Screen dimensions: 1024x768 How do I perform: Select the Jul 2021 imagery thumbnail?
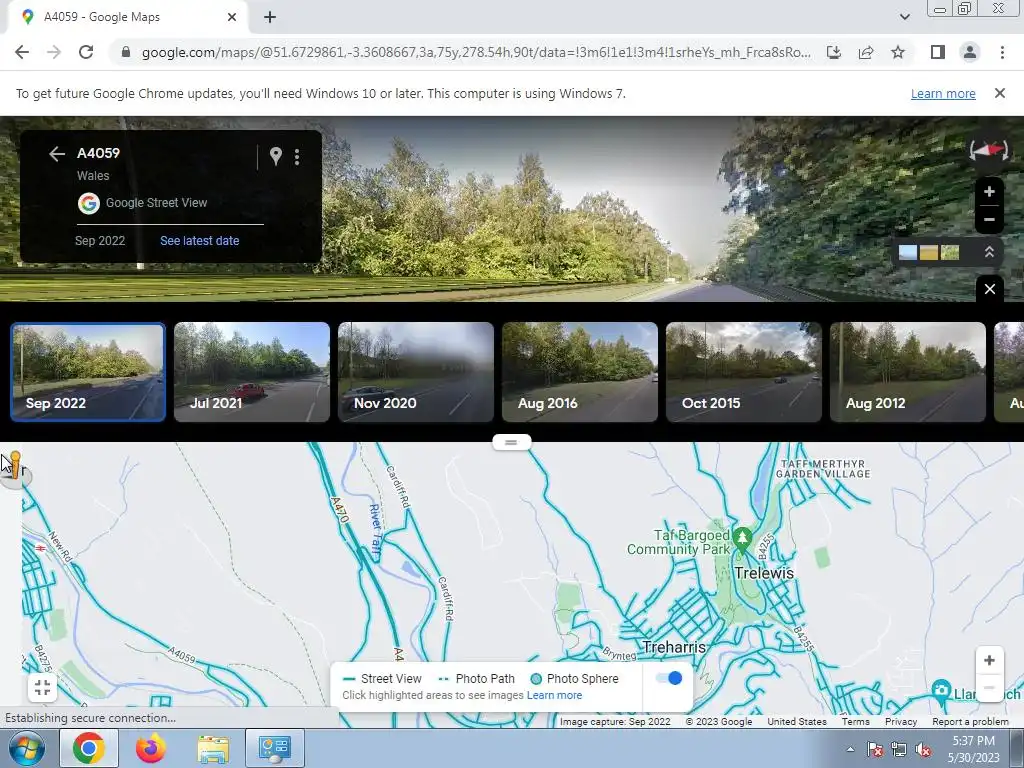pyautogui.click(x=252, y=372)
